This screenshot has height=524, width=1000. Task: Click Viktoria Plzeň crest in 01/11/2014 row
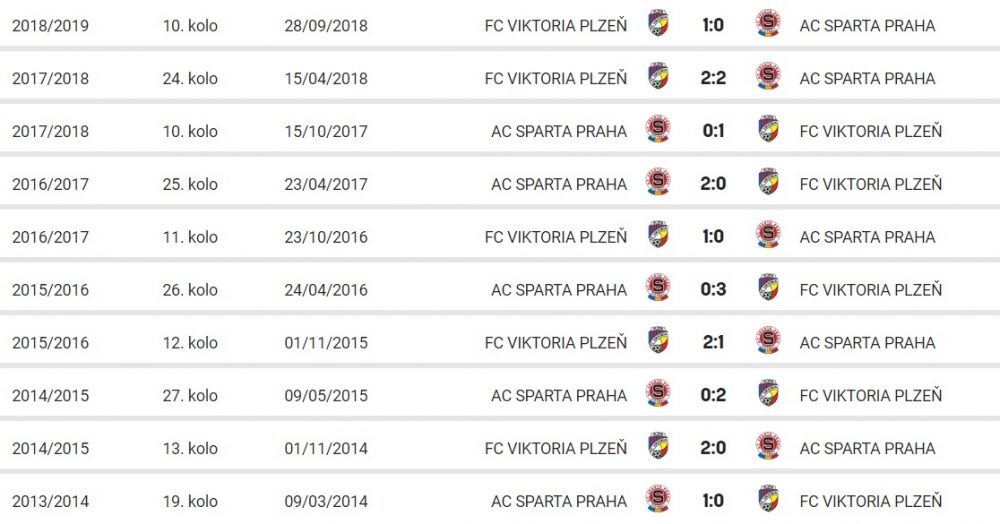658,447
